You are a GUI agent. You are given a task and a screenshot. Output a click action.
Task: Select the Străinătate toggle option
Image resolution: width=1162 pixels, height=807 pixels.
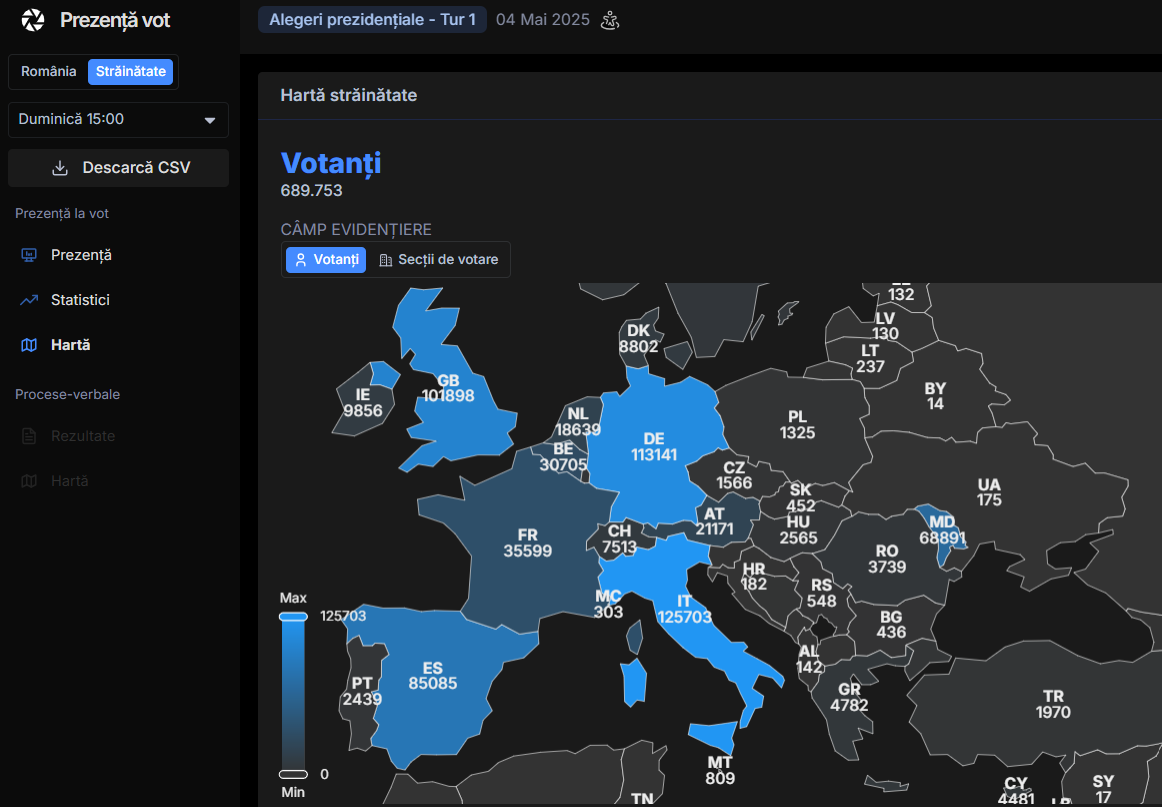(131, 72)
